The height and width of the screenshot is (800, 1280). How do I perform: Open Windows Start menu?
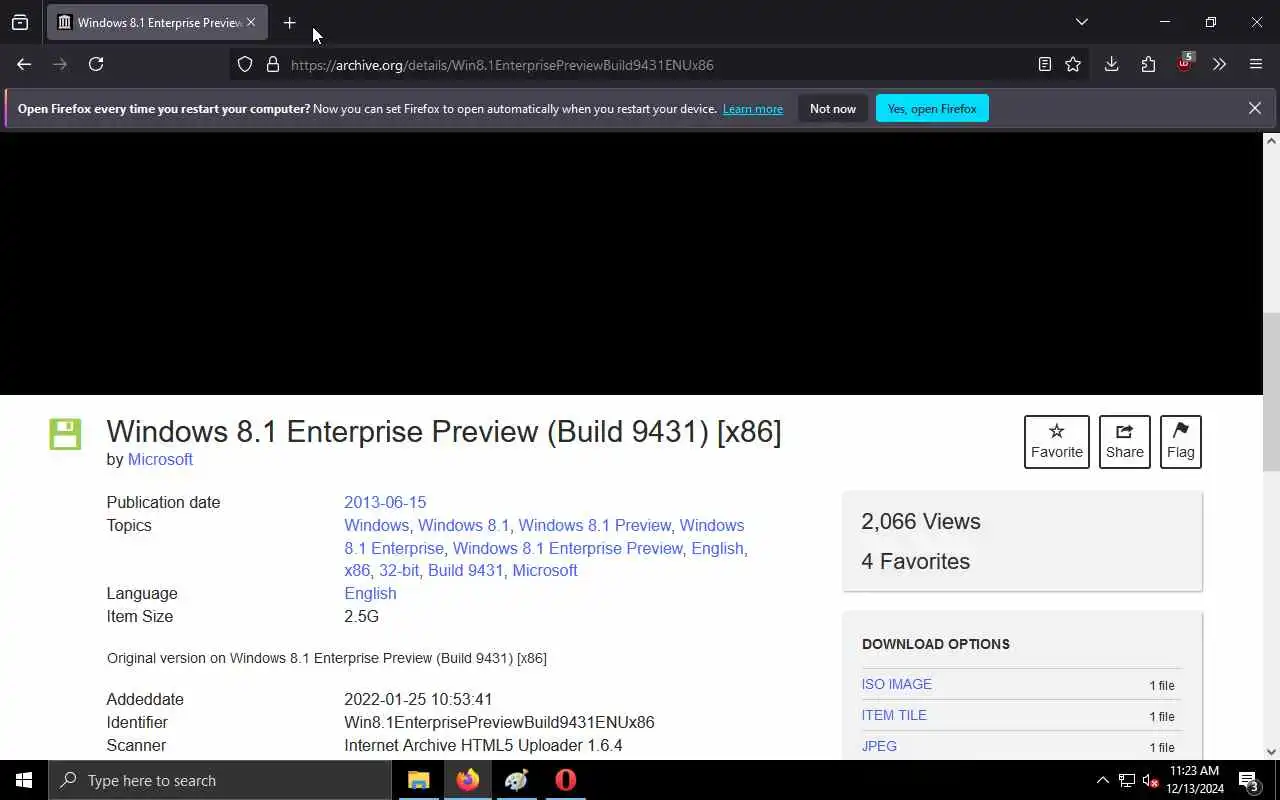[x=24, y=780]
